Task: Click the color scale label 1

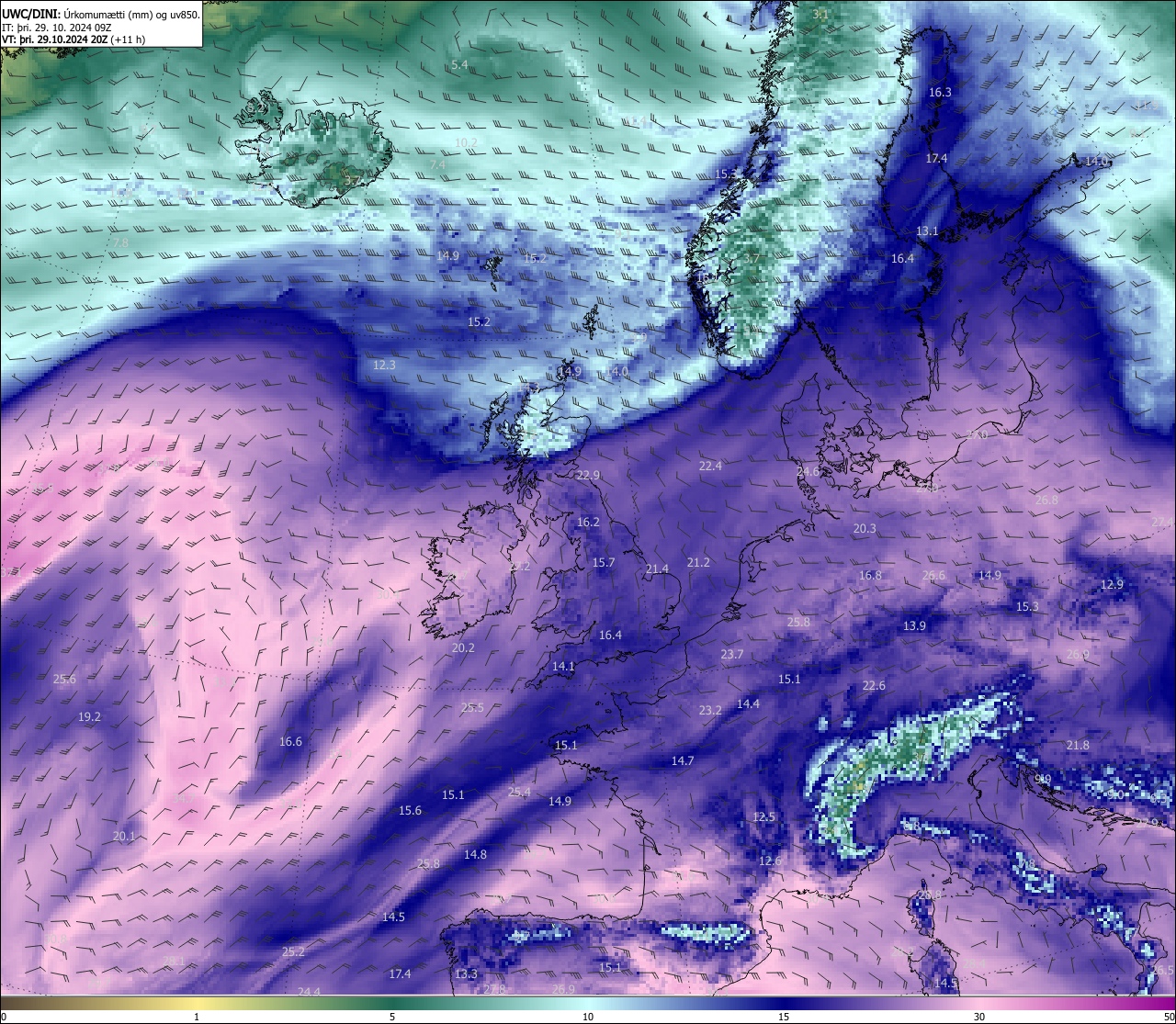Action: click(x=197, y=1017)
